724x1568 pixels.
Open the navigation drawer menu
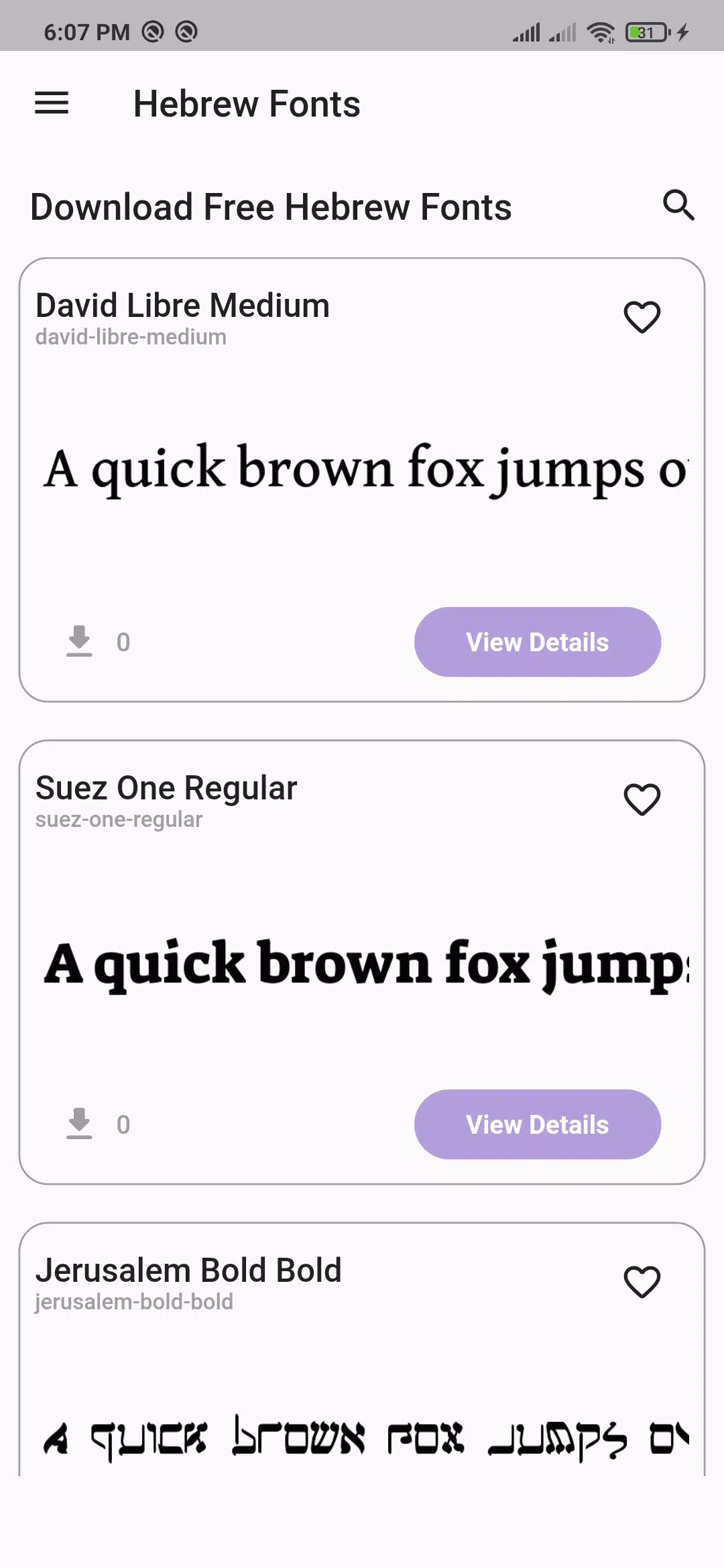[51, 104]
